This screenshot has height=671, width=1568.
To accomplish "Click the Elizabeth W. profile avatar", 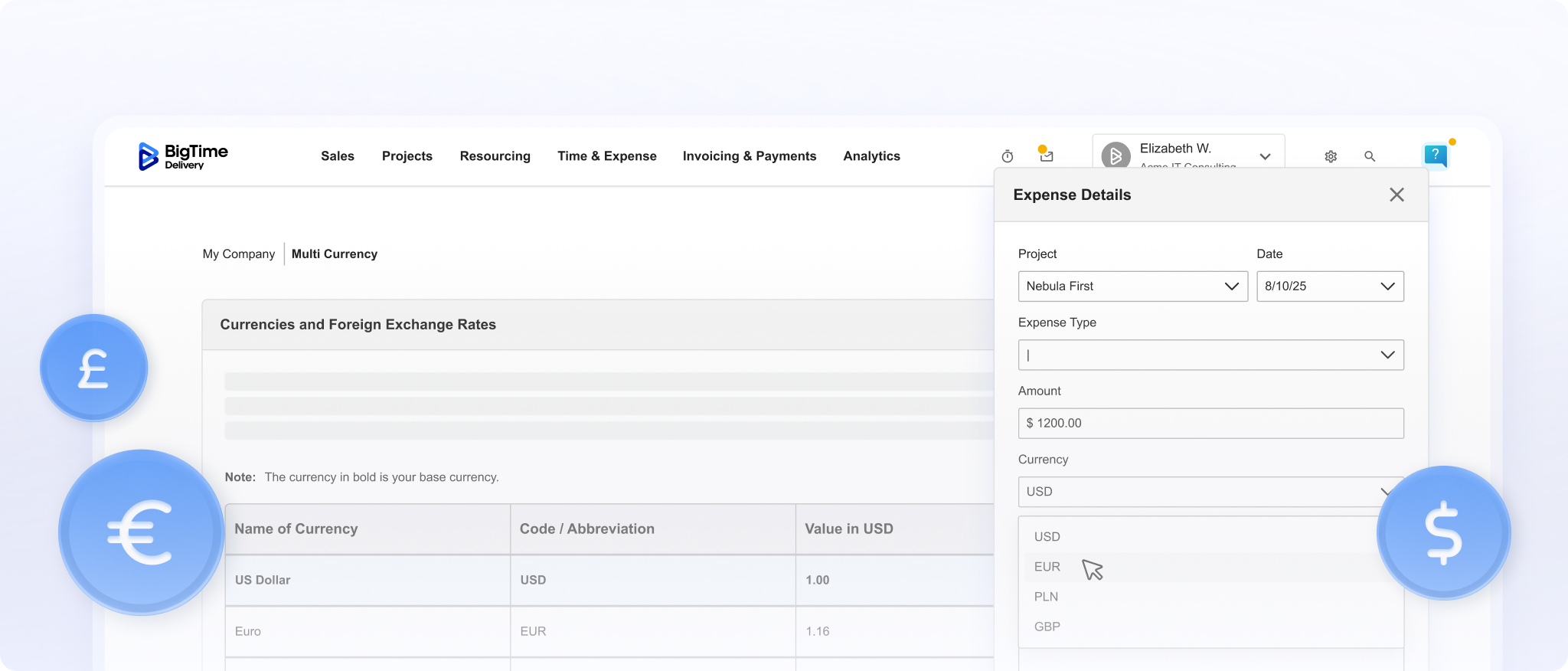I will 1116,156.
